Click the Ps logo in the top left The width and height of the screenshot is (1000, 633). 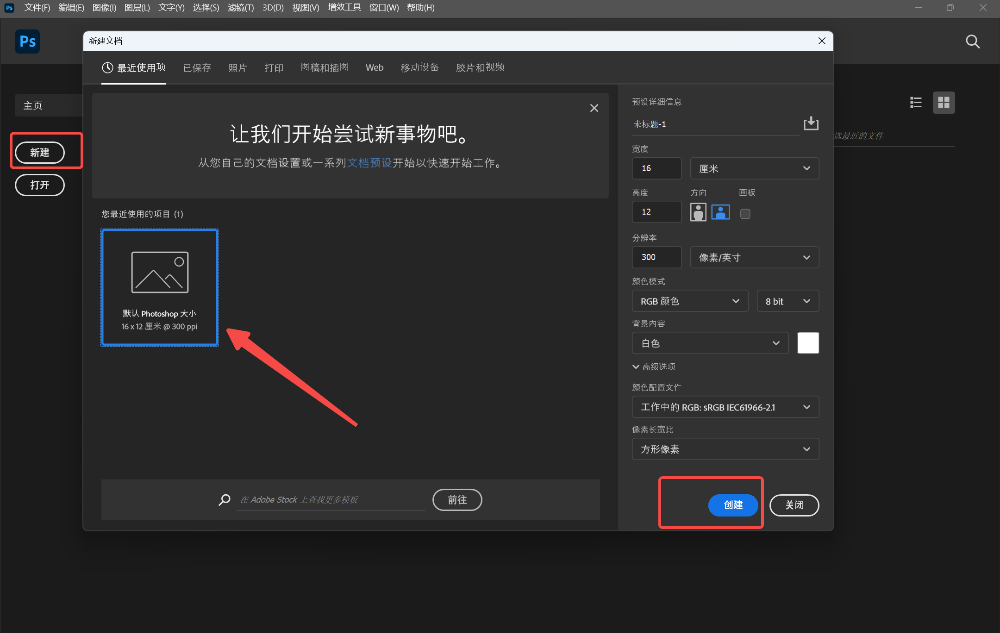(26, 42)
